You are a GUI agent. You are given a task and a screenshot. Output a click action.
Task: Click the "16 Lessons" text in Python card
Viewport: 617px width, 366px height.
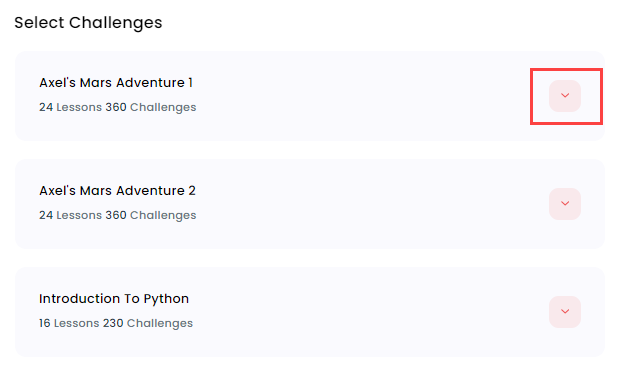69,323
